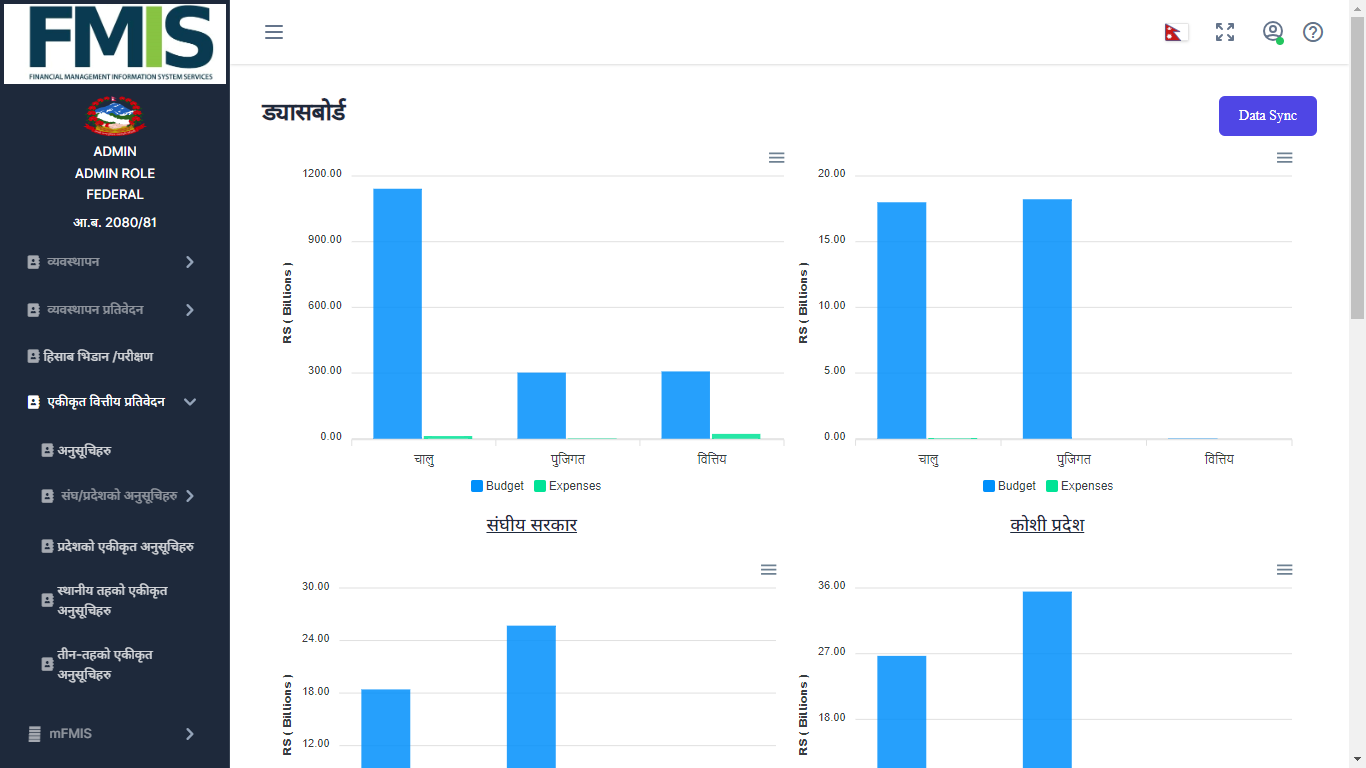Image resolution: width=1366 pixels, height=768 pixels.
Task: Toggle Budget legend in कोशी प्रदेश chart
Action: pyautogui.click(x=1009, y=486)
